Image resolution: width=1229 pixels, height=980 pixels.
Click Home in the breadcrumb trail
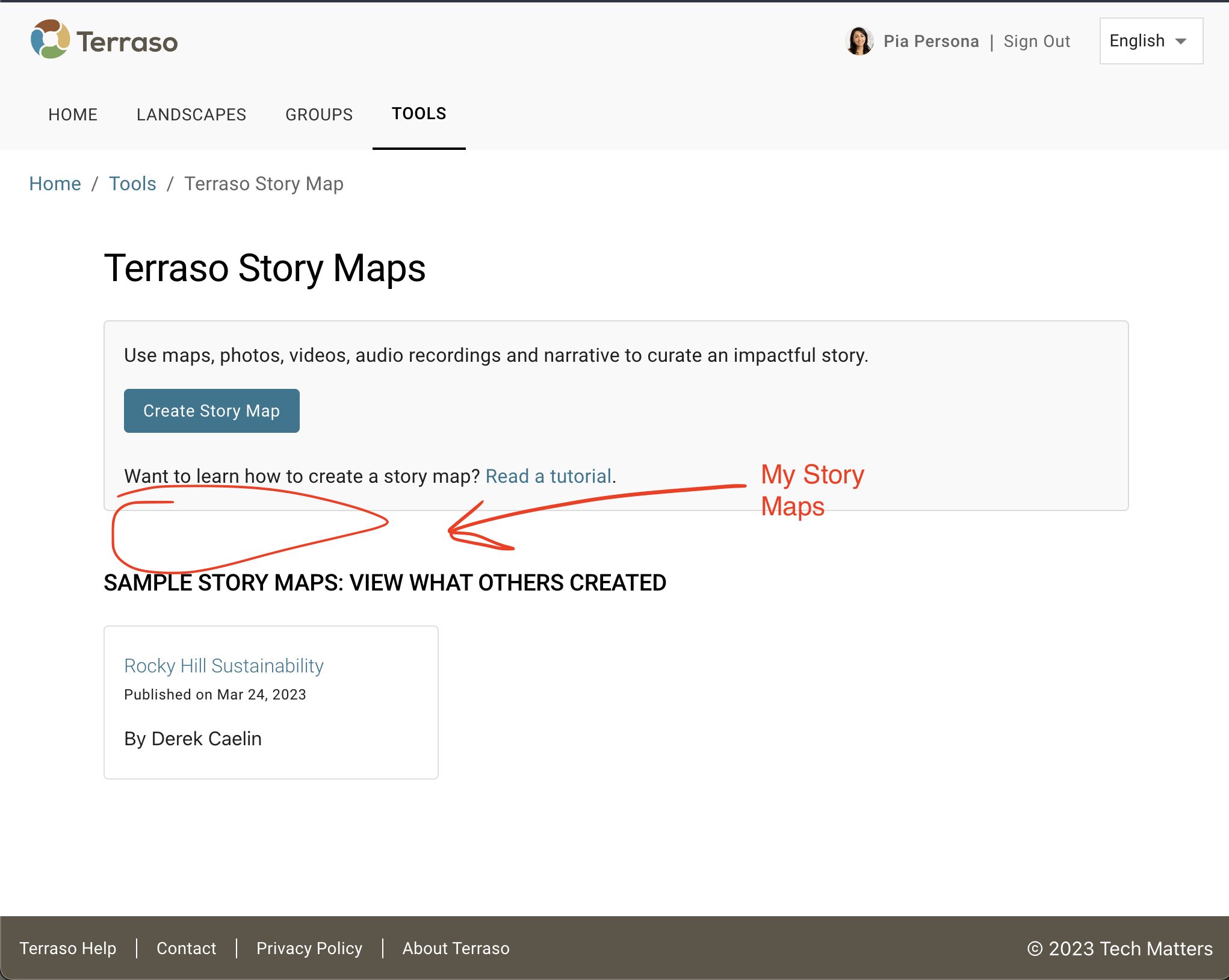[55, 184]
